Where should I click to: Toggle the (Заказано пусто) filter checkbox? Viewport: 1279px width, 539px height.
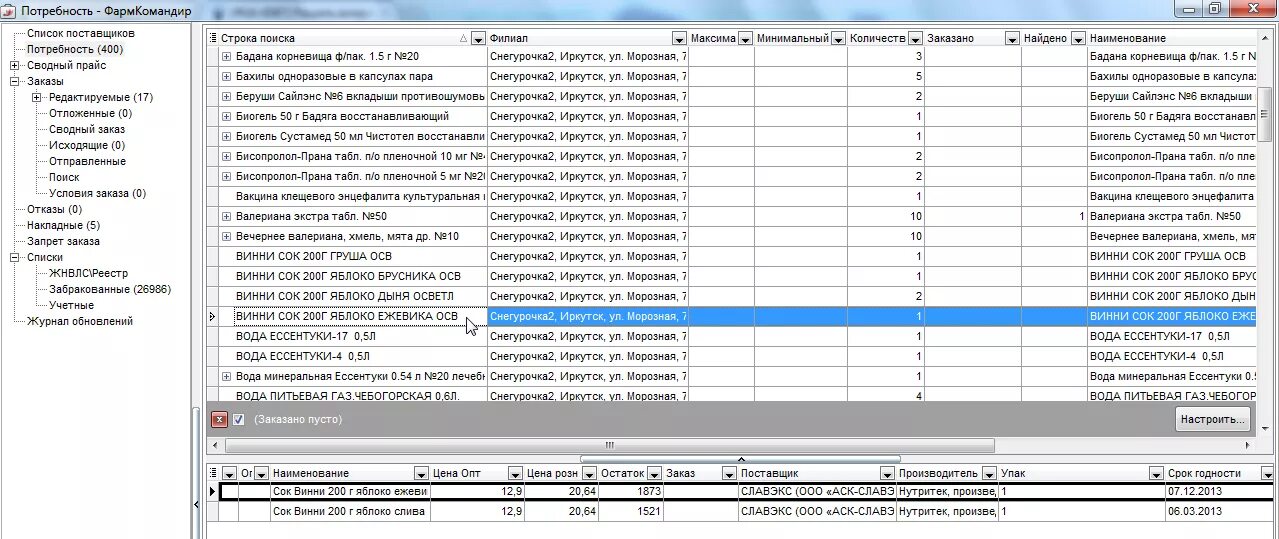pos(239,419)
